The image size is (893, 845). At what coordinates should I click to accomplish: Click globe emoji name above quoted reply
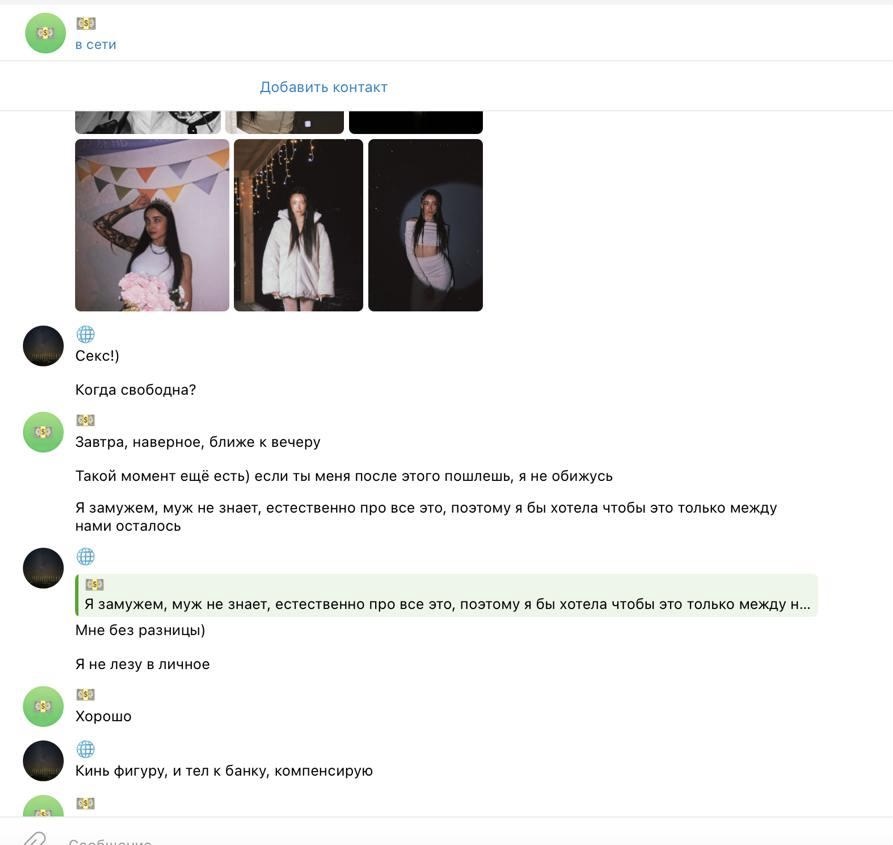coord(85,556)
